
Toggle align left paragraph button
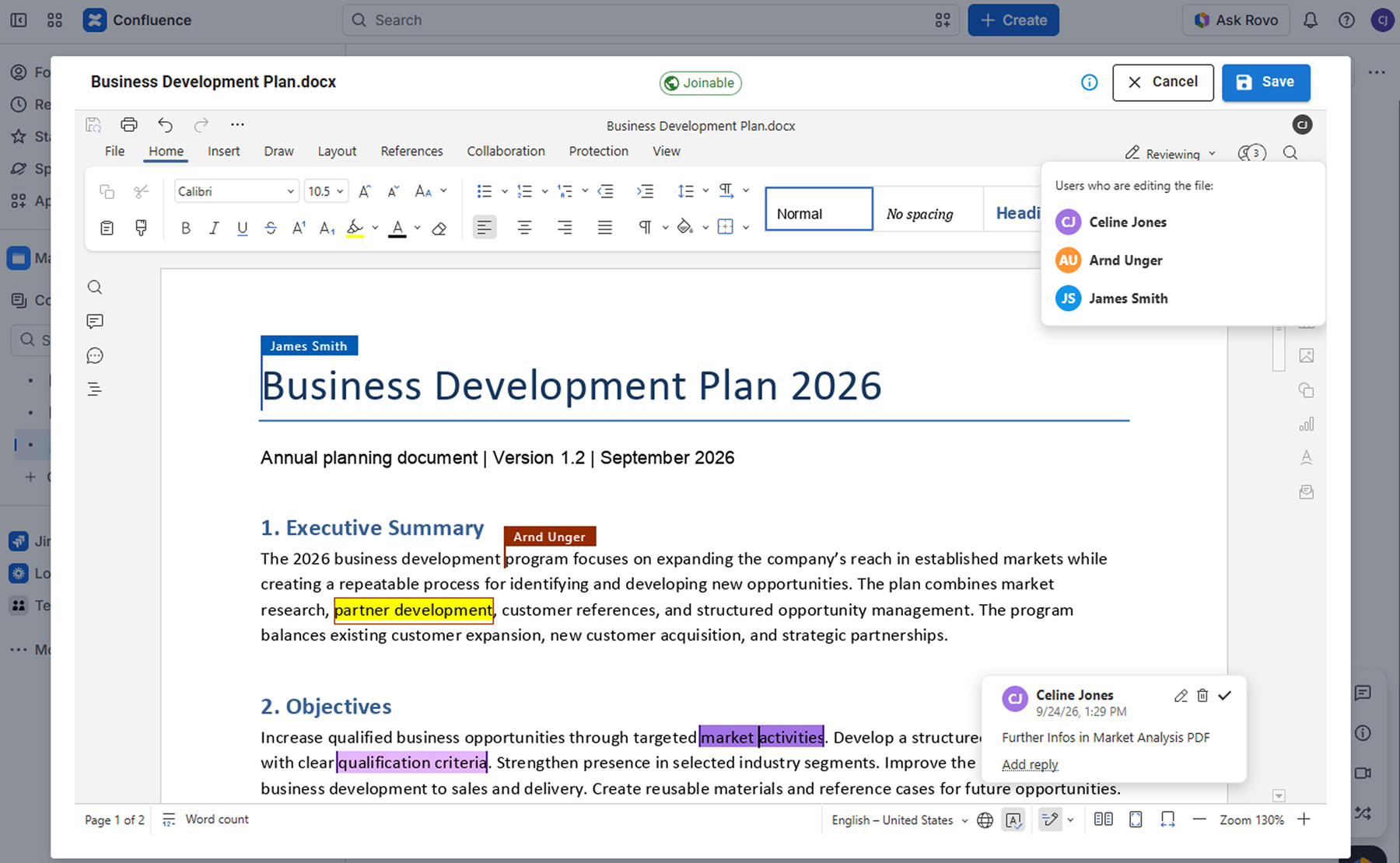point(485,228)
